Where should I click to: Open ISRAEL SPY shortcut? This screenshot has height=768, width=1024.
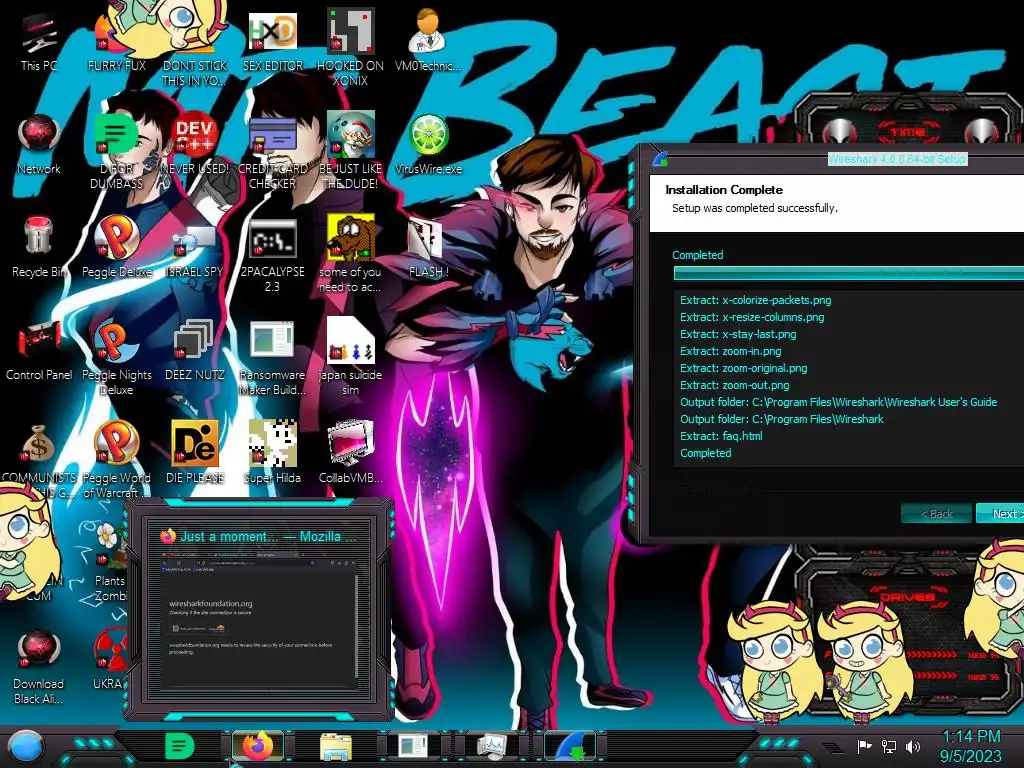coord(195,248)
